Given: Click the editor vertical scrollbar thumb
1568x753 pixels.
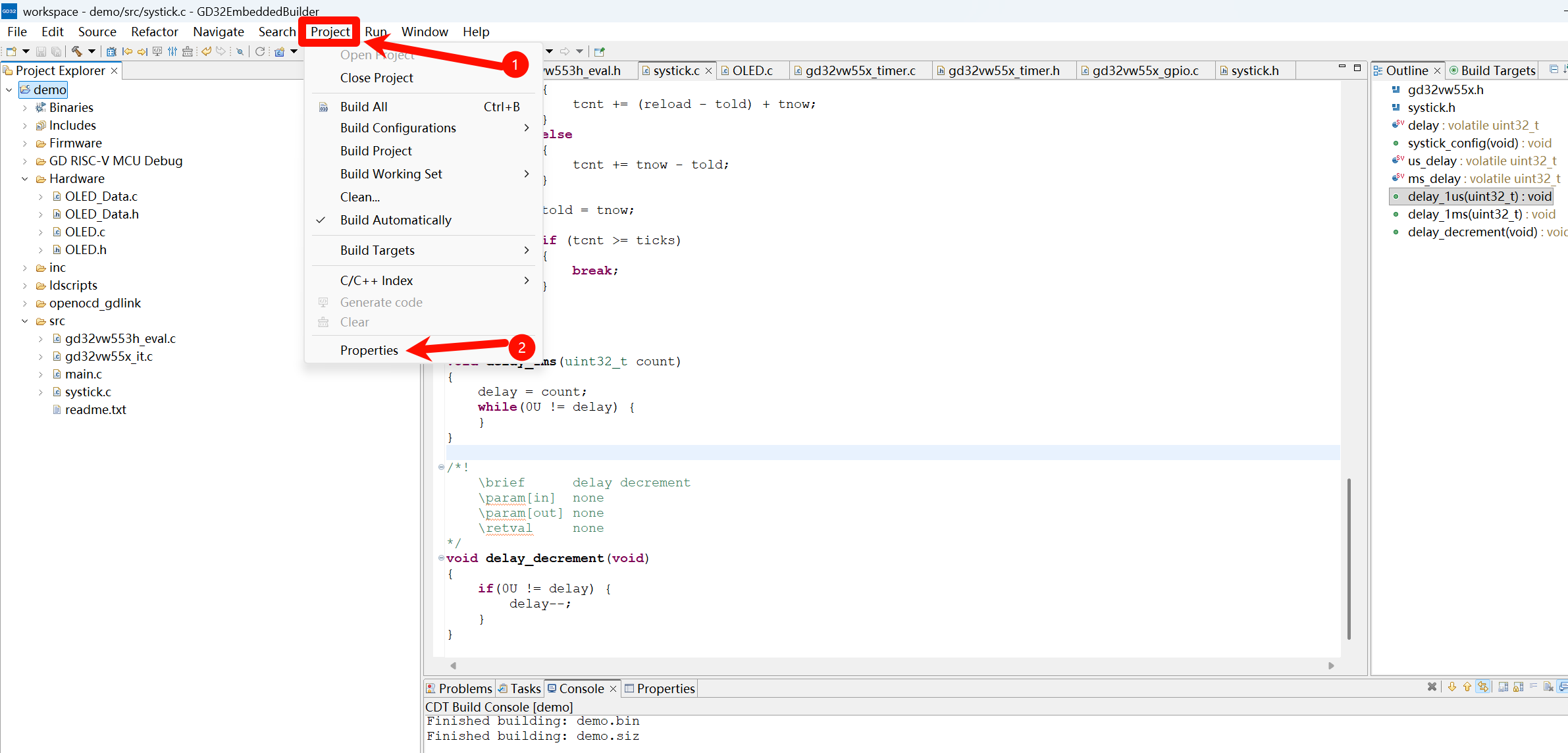Looking at the screenshot, I should point(1349,558).
